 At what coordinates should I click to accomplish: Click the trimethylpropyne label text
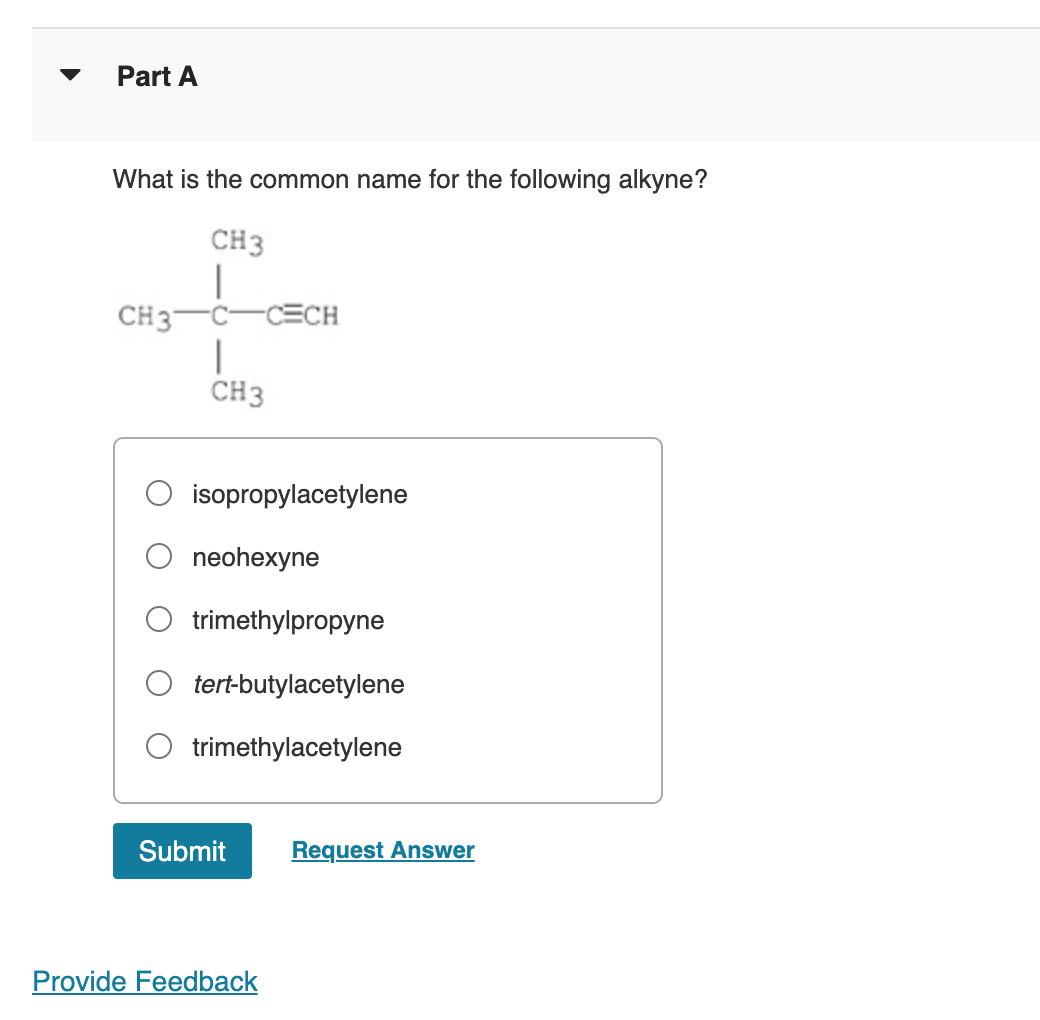pos(287,619)
